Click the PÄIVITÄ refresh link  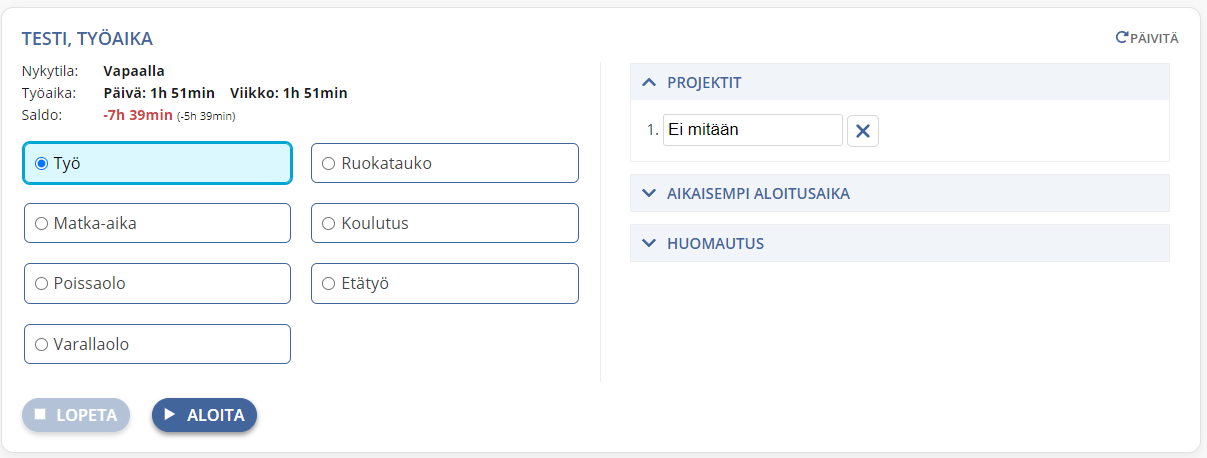pos(1147,38)
